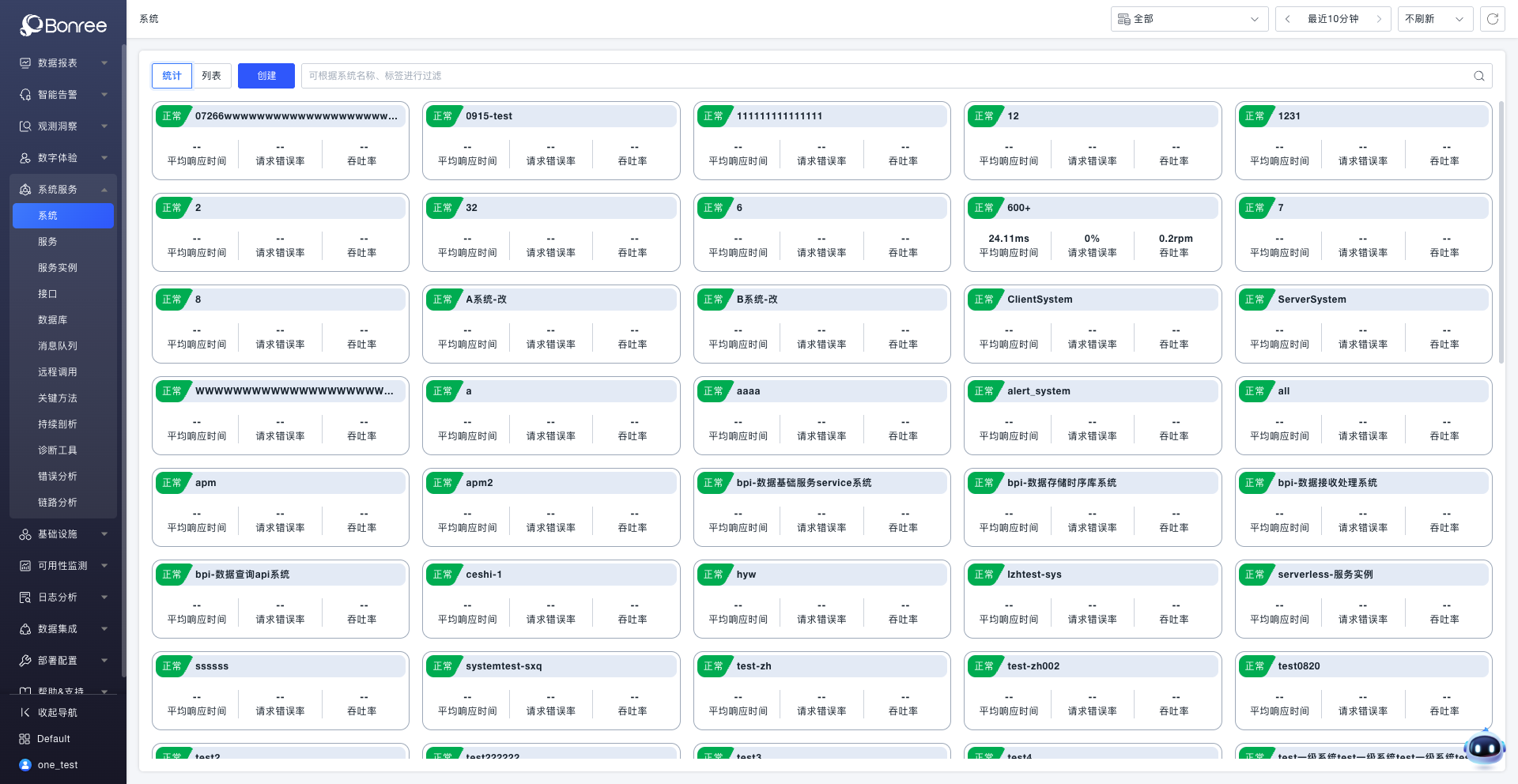Viewport: 1518px width, 784px height.
Task: Click the 智能告警 headset icon
Action: point(25,95)
